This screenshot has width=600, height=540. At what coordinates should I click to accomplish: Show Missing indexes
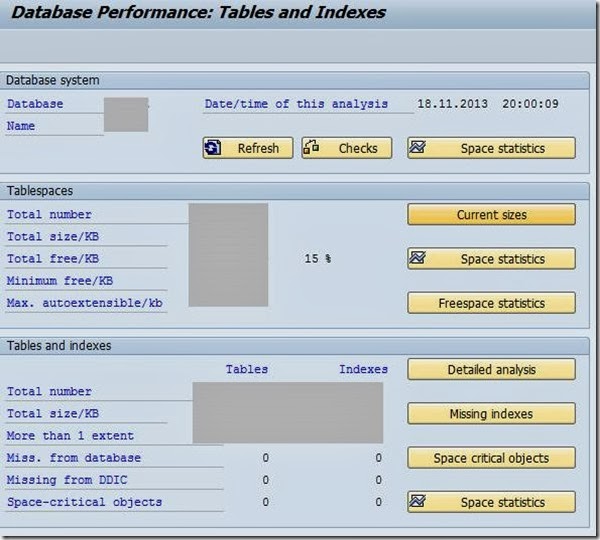[x=491, y=414]
